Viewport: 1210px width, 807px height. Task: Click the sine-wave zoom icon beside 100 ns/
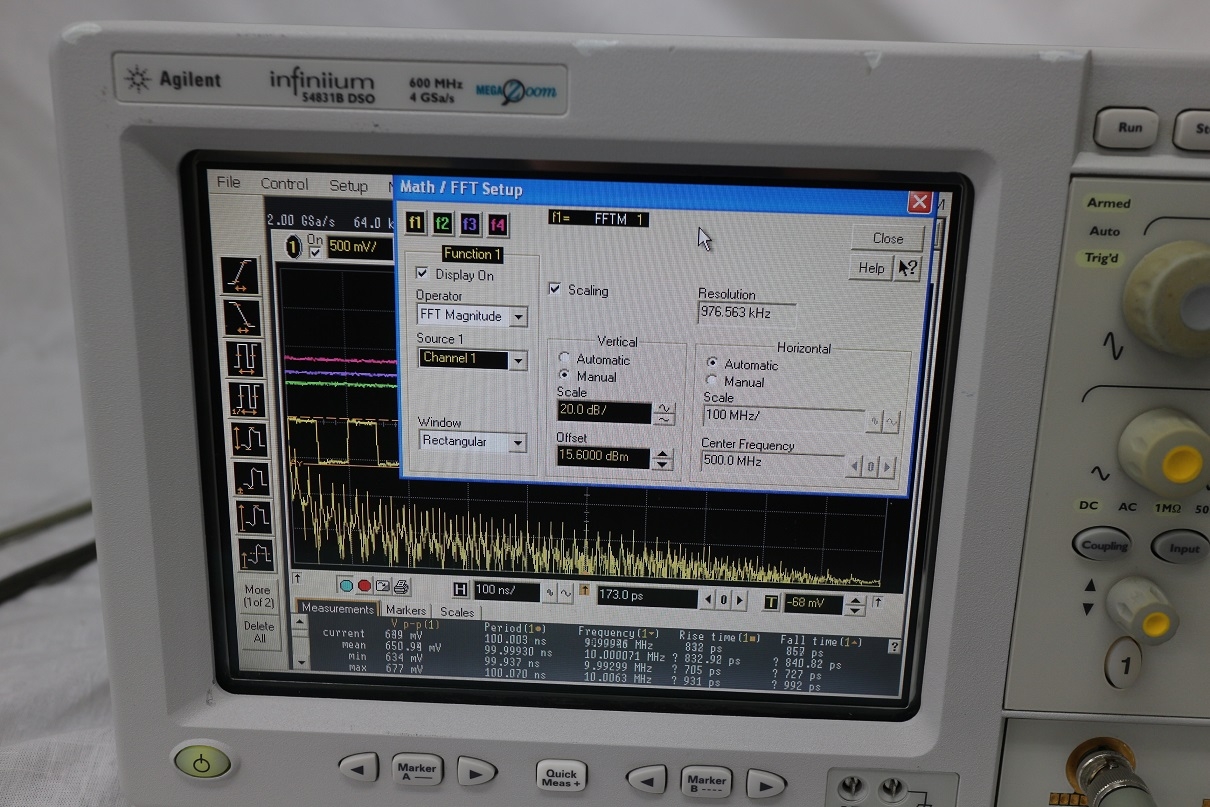point(565,593)
